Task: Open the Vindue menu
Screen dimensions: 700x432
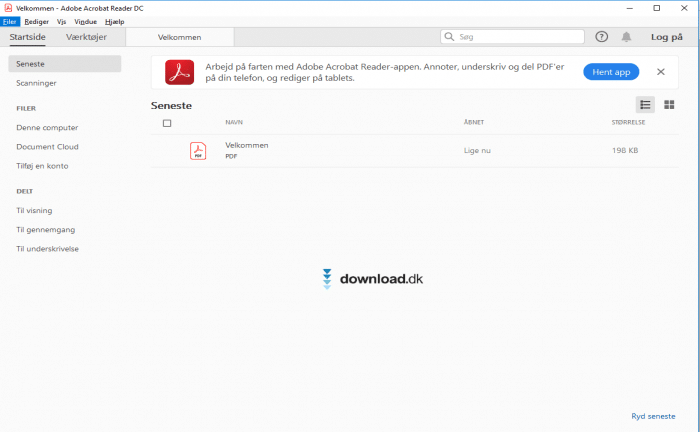Action: coord(86,21)
